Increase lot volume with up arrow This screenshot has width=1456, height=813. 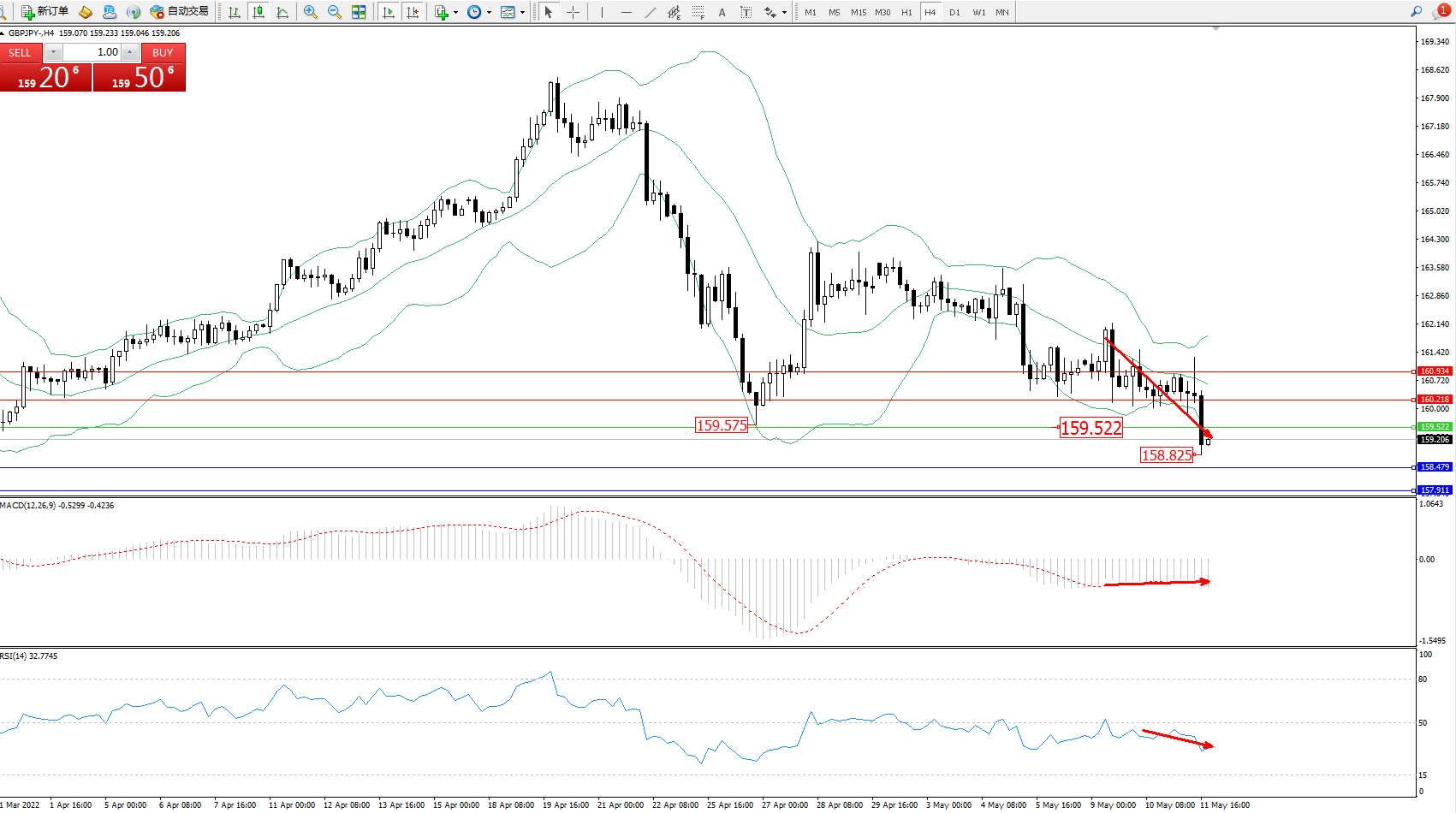point(130,52)
